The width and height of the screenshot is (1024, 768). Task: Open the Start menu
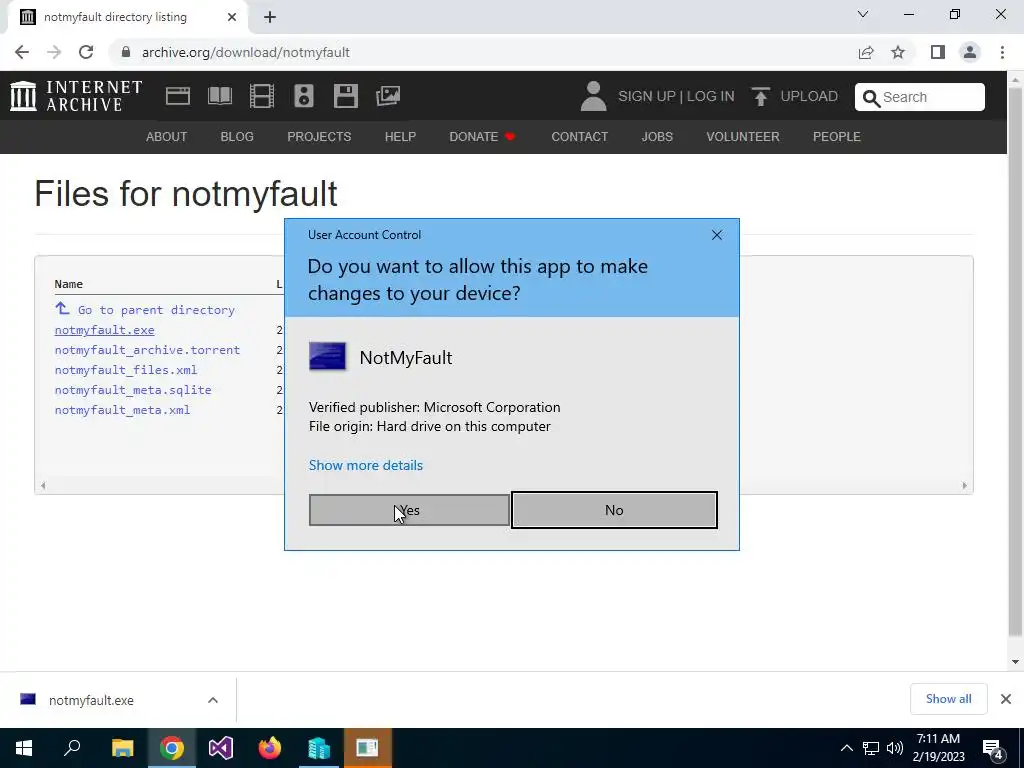coord(24,748)
